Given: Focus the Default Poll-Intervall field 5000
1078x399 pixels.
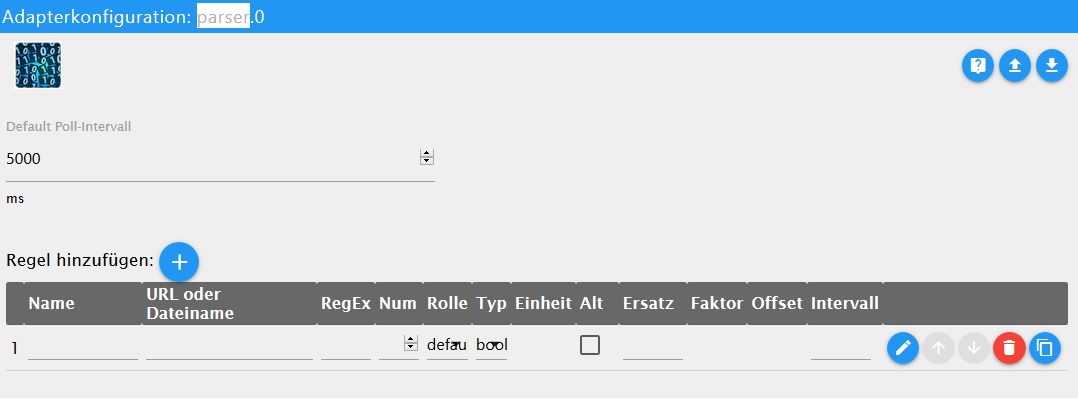Looking at the screenshot, I should [x=220, y=159].
